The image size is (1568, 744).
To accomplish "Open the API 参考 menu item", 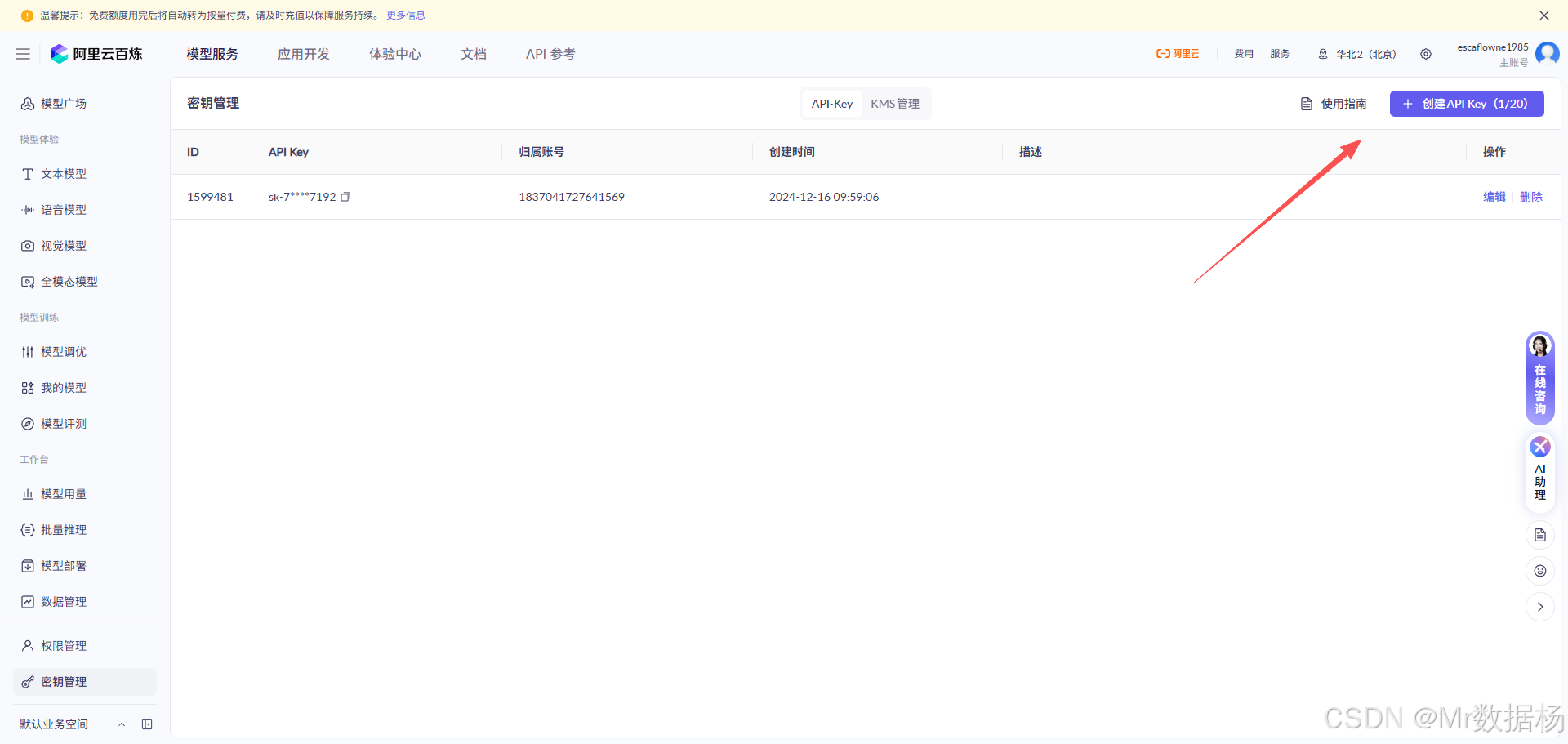I will coord(550,54).
